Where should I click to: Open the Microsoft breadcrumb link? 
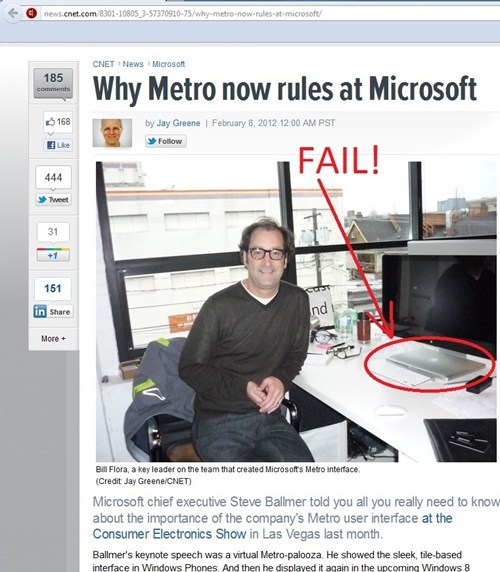click(x=168, y=64)
